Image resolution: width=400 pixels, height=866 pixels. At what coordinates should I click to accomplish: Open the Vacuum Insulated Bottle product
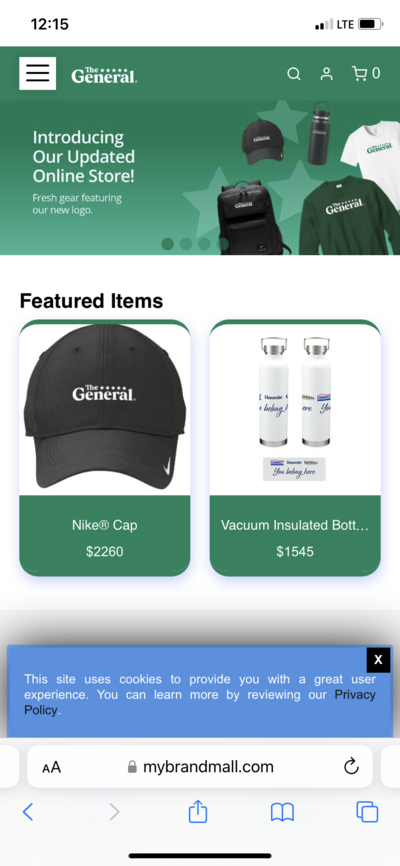click(x=295, y=525)
